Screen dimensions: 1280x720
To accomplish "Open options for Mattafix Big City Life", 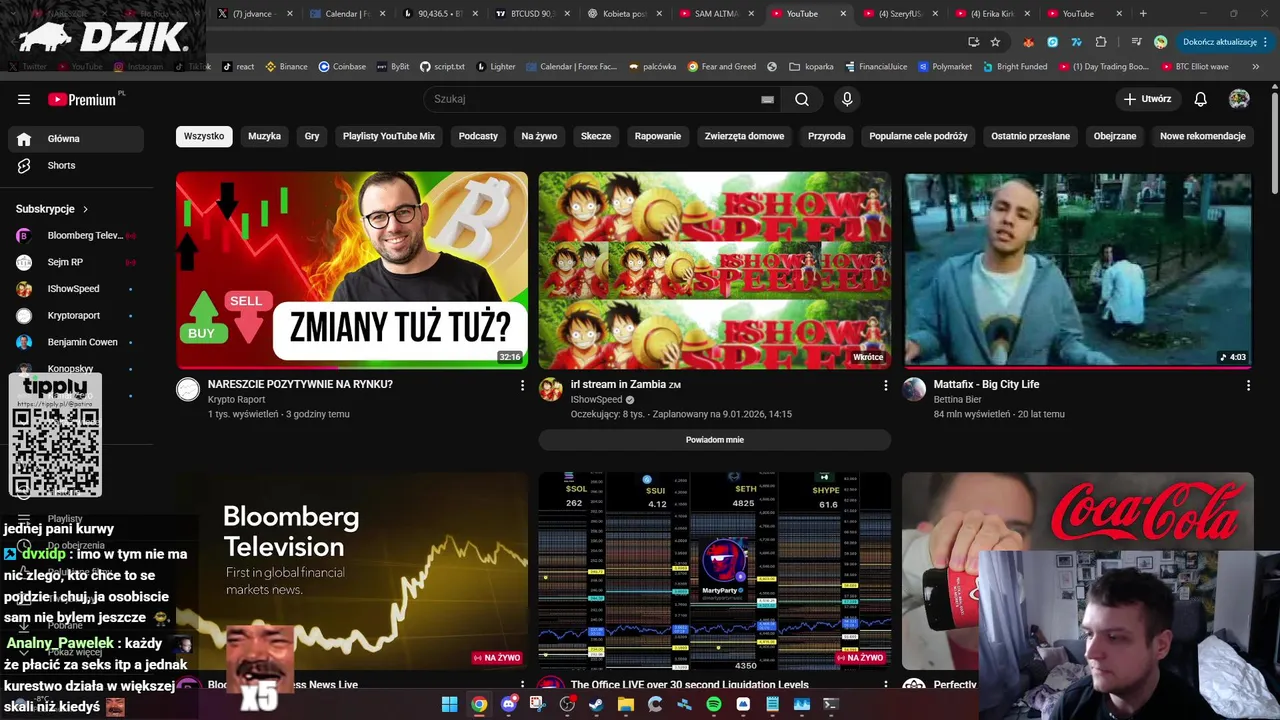I will click(x=1248, y=385).
